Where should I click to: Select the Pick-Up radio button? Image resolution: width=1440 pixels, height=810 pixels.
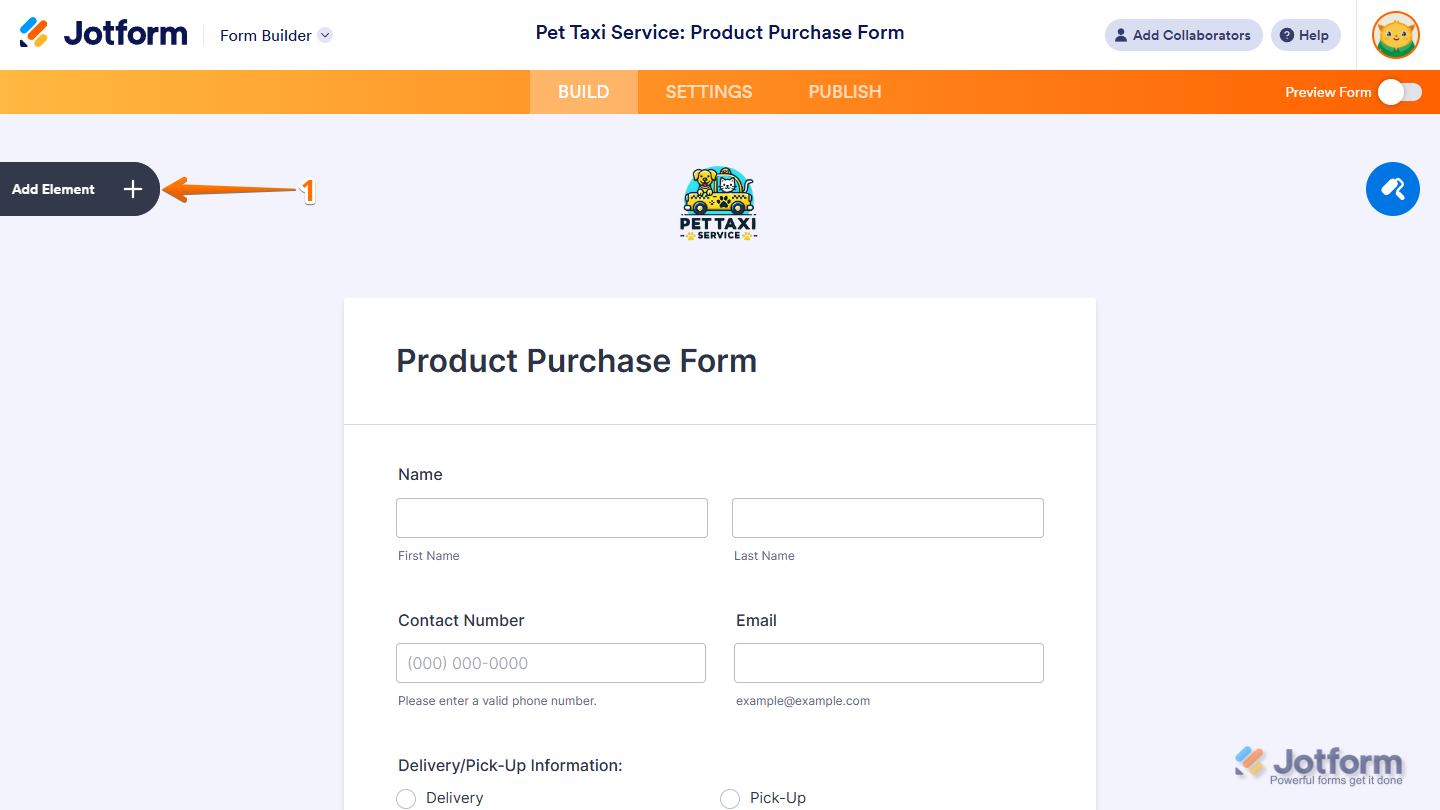point(729,798)
